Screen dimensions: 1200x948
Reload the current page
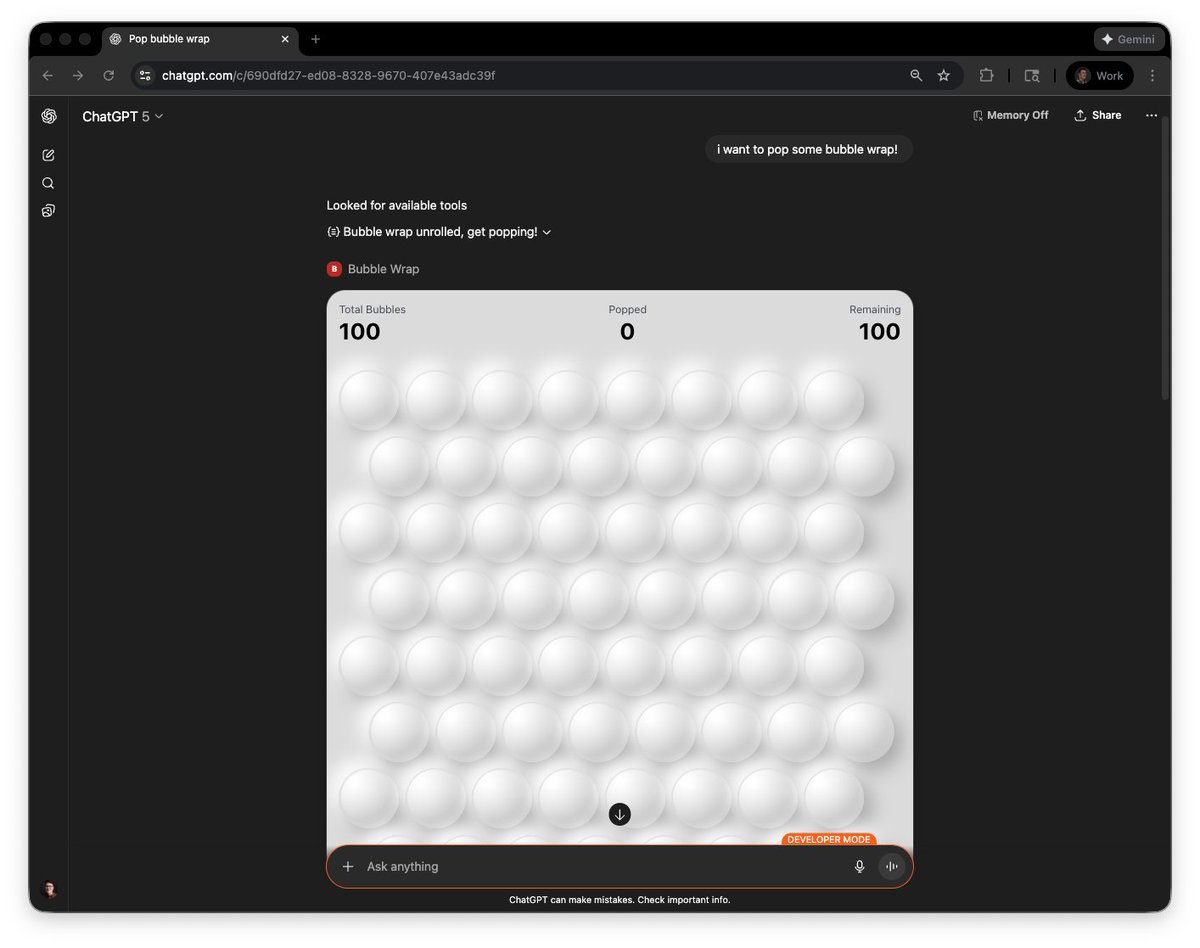pyautogui.click(x=108, y=76)
